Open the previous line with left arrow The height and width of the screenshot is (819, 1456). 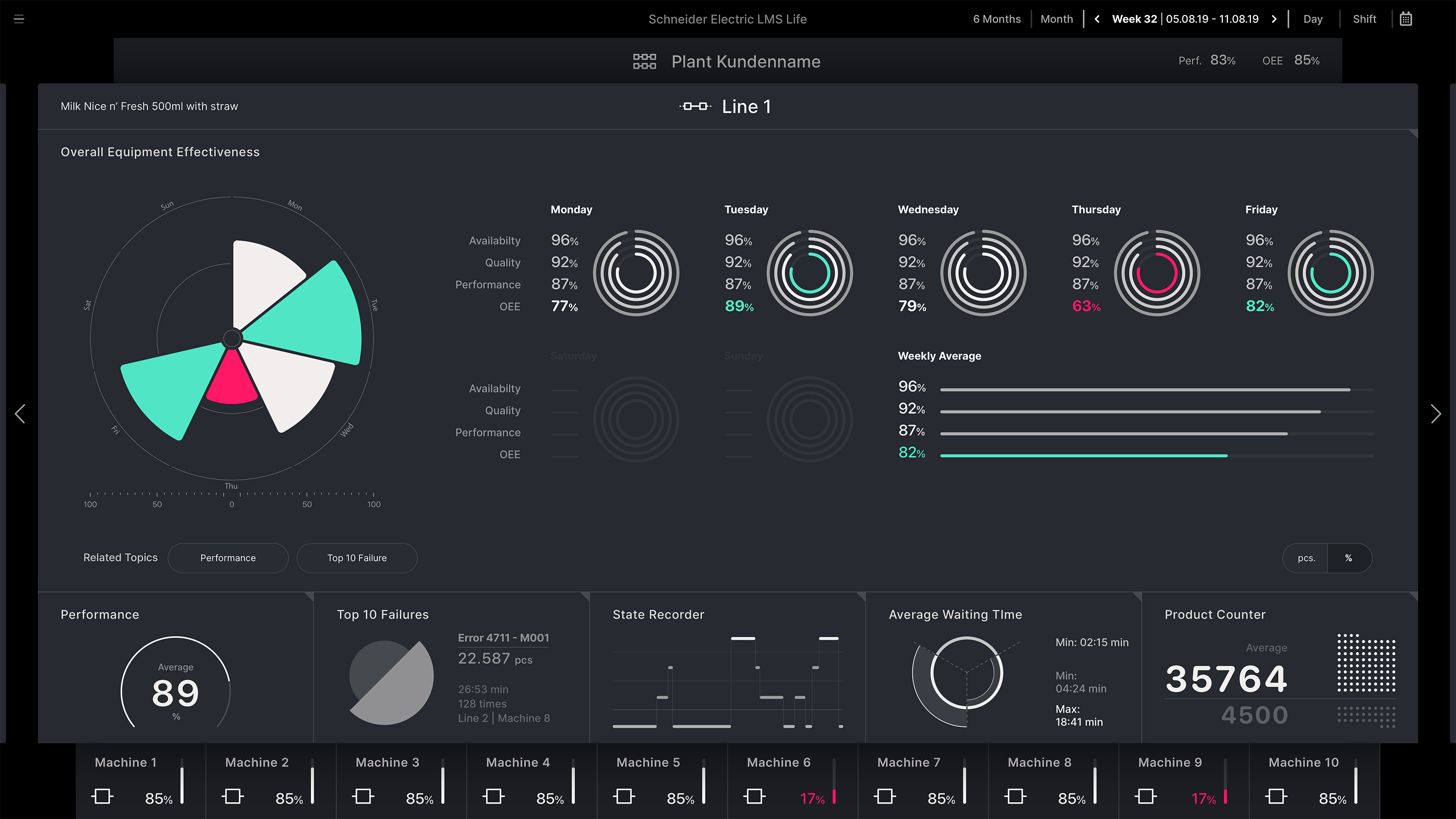coord(20,414)
